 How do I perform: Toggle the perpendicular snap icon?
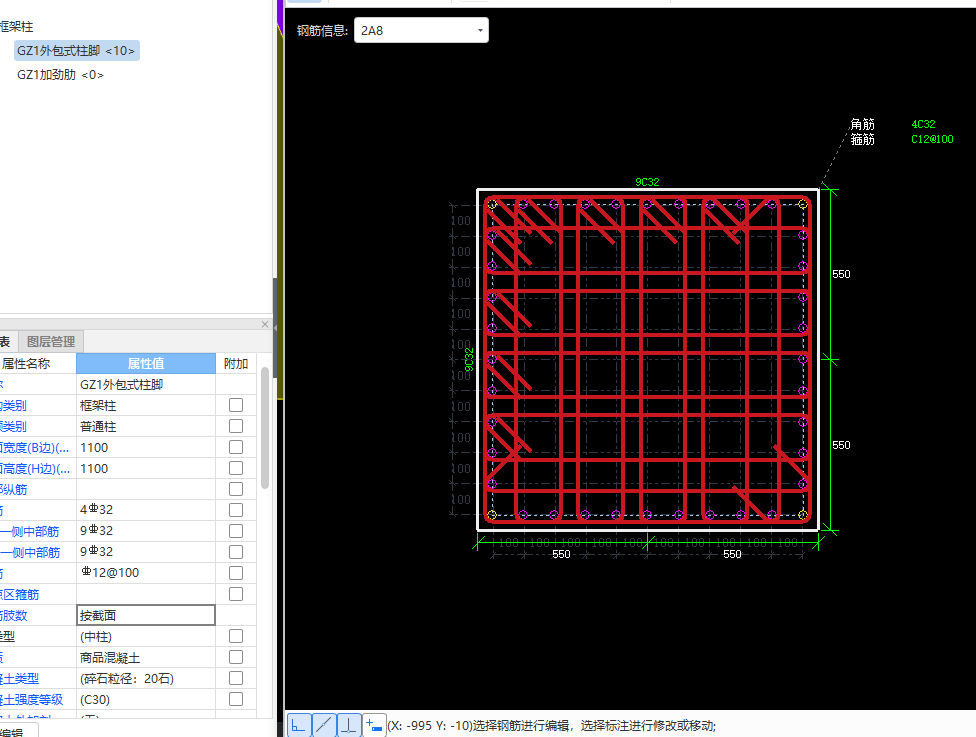pyautogui.click(x=349, y=726)
